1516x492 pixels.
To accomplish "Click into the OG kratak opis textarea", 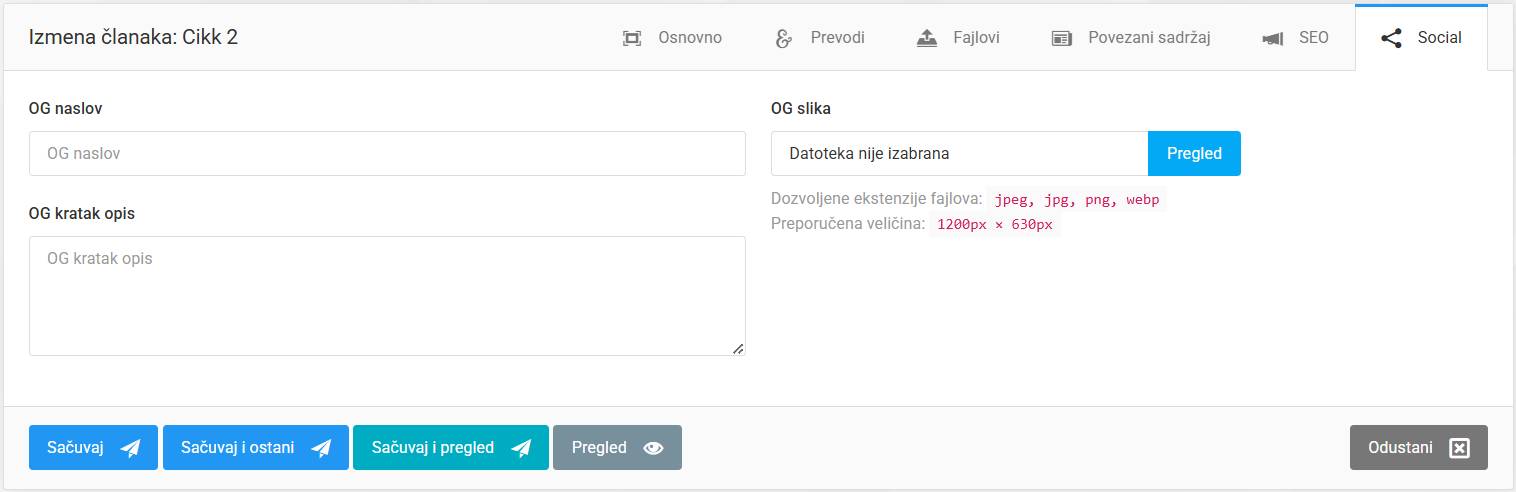I will pos(387,296).
